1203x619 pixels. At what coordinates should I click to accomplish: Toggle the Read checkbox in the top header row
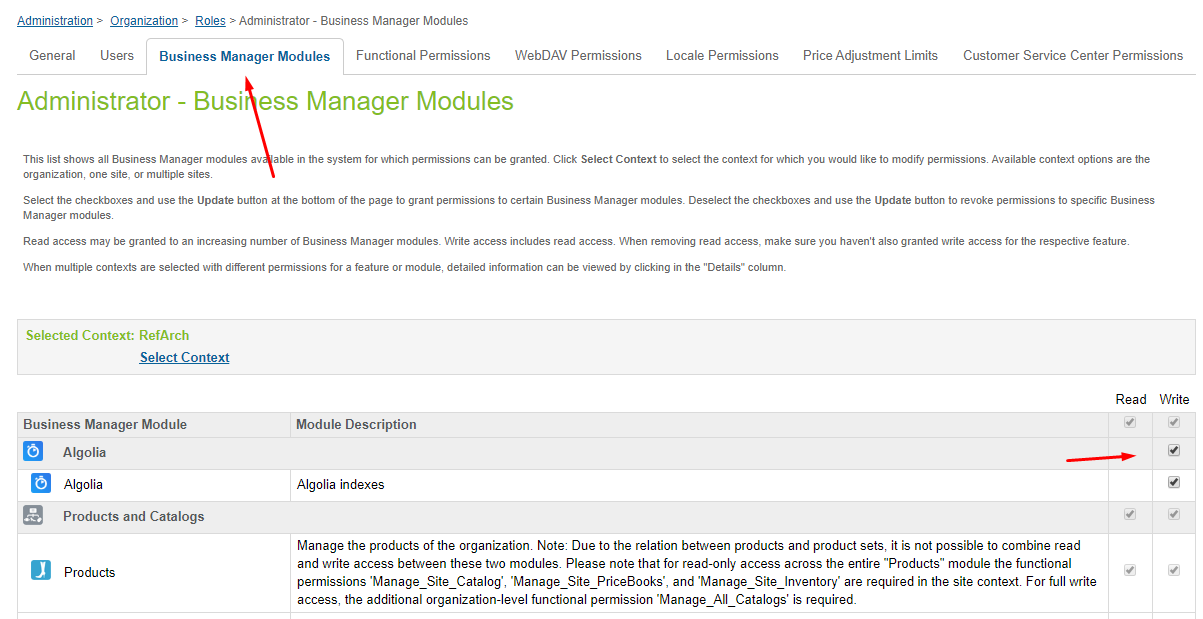pyautogui.click(x=1129, y=422)
